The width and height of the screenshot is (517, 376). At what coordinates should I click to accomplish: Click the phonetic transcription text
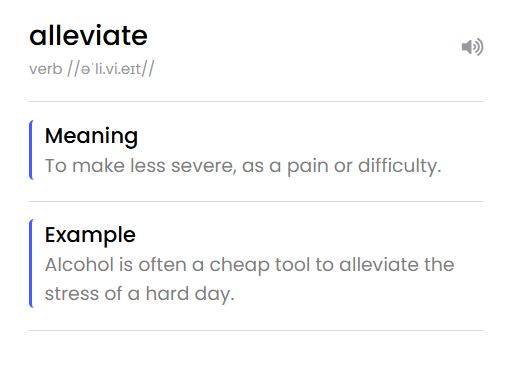111,69
